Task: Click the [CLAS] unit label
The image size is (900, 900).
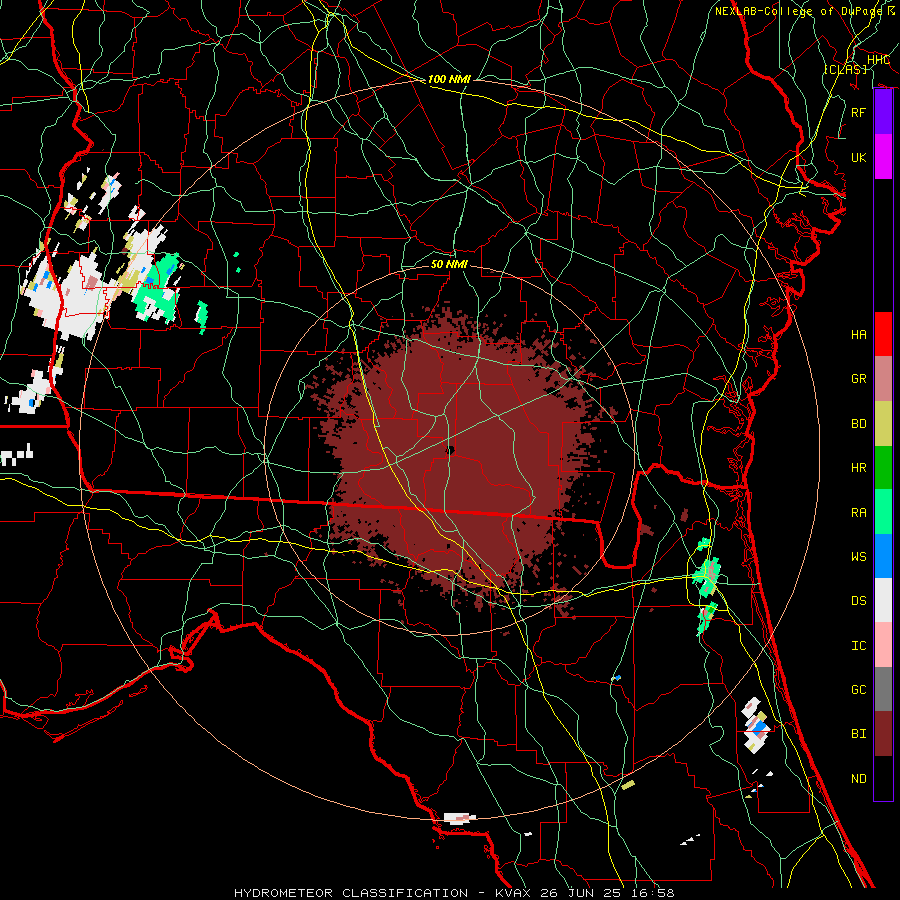Action: (x=845, y=69)
